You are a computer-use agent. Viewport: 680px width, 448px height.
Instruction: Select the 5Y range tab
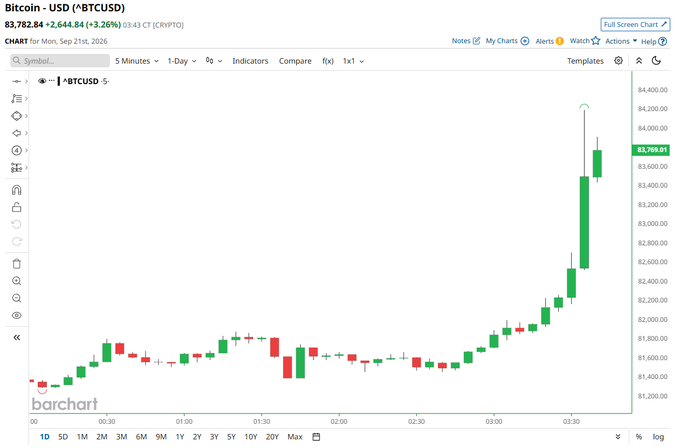click(x=231, y=437)
